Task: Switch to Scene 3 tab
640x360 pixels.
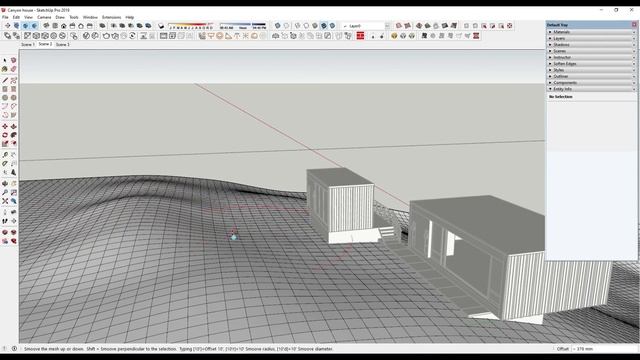Action: 62,44
